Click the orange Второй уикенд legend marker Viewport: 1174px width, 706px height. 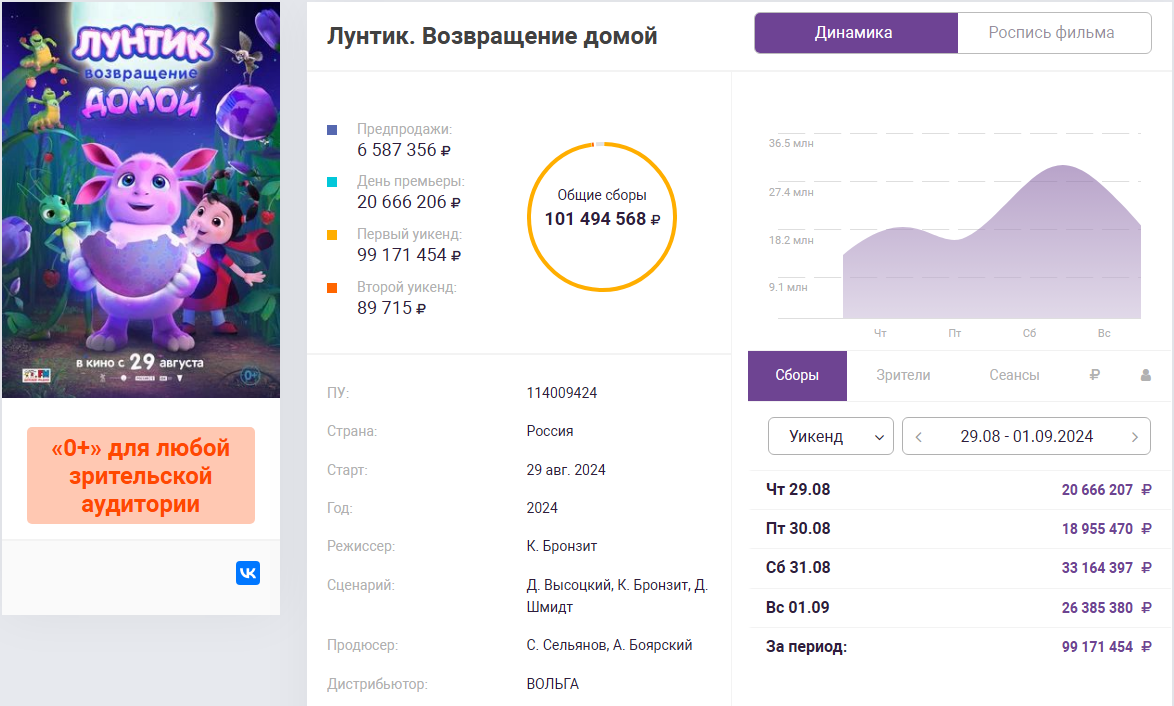point(332,288)
